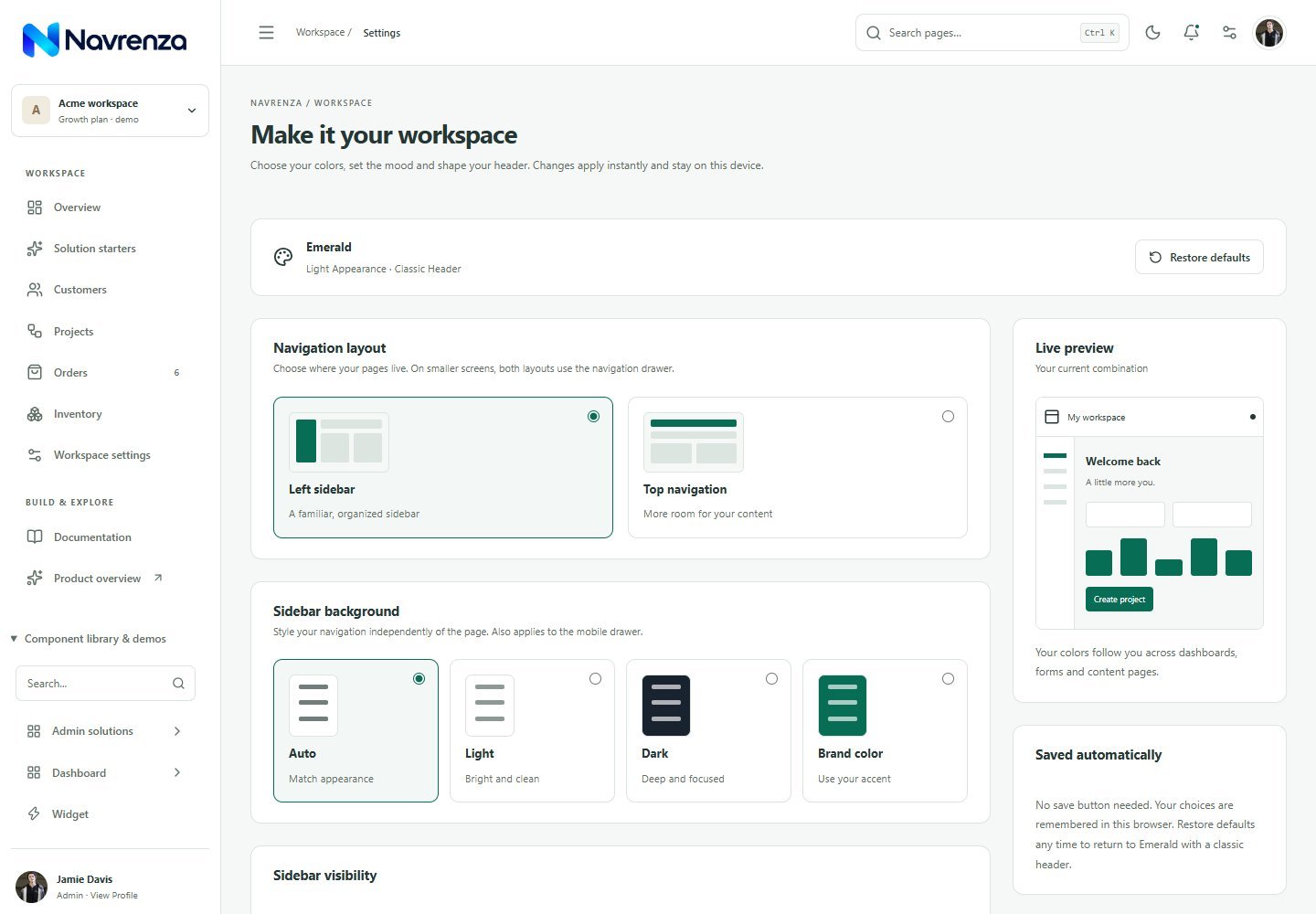
Task: Select the Dark sidebar background radio
Action: point(771,678)
